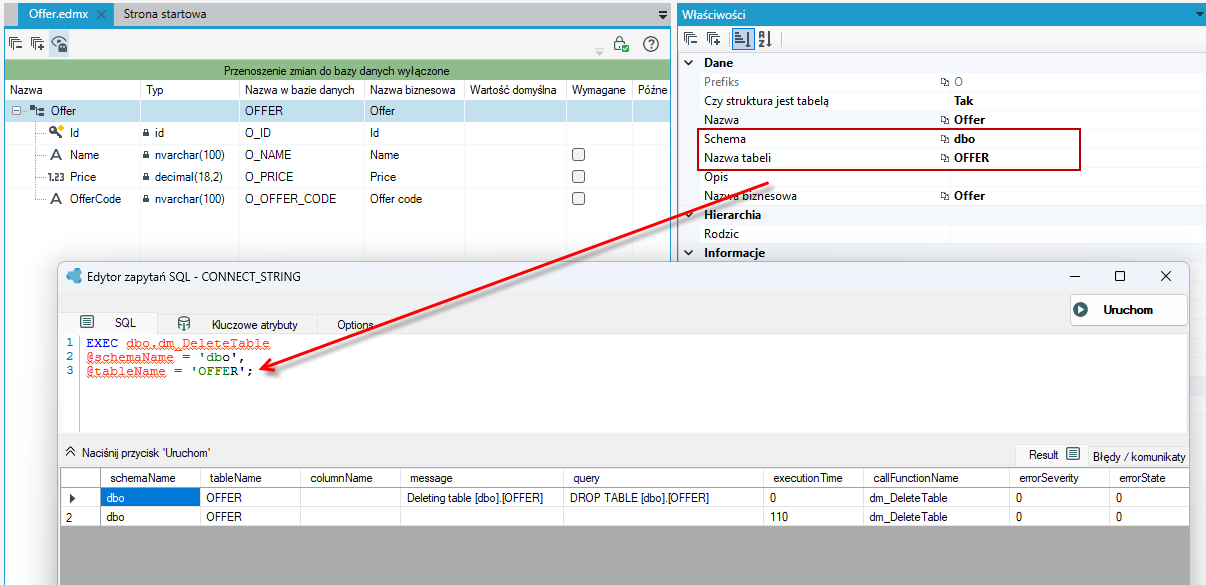Click the Opis property value field
The image size is (1206, 585).
point(1077,177)
